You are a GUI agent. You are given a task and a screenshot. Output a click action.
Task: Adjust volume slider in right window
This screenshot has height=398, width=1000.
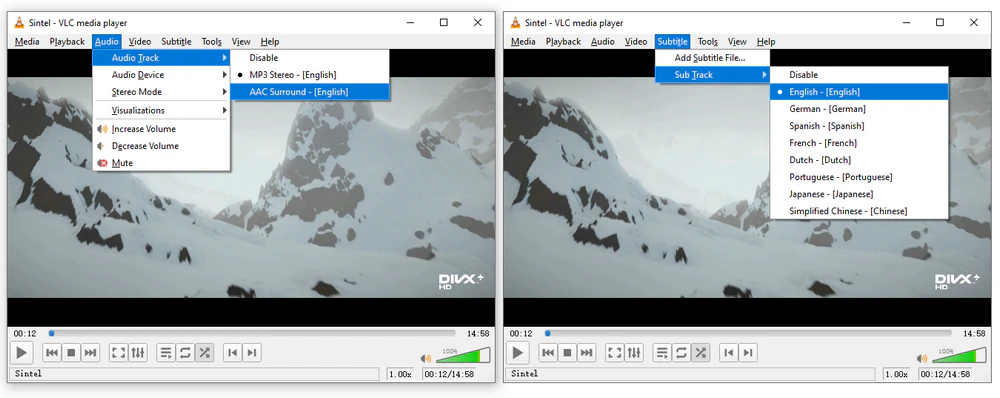(x=959, y=355)
